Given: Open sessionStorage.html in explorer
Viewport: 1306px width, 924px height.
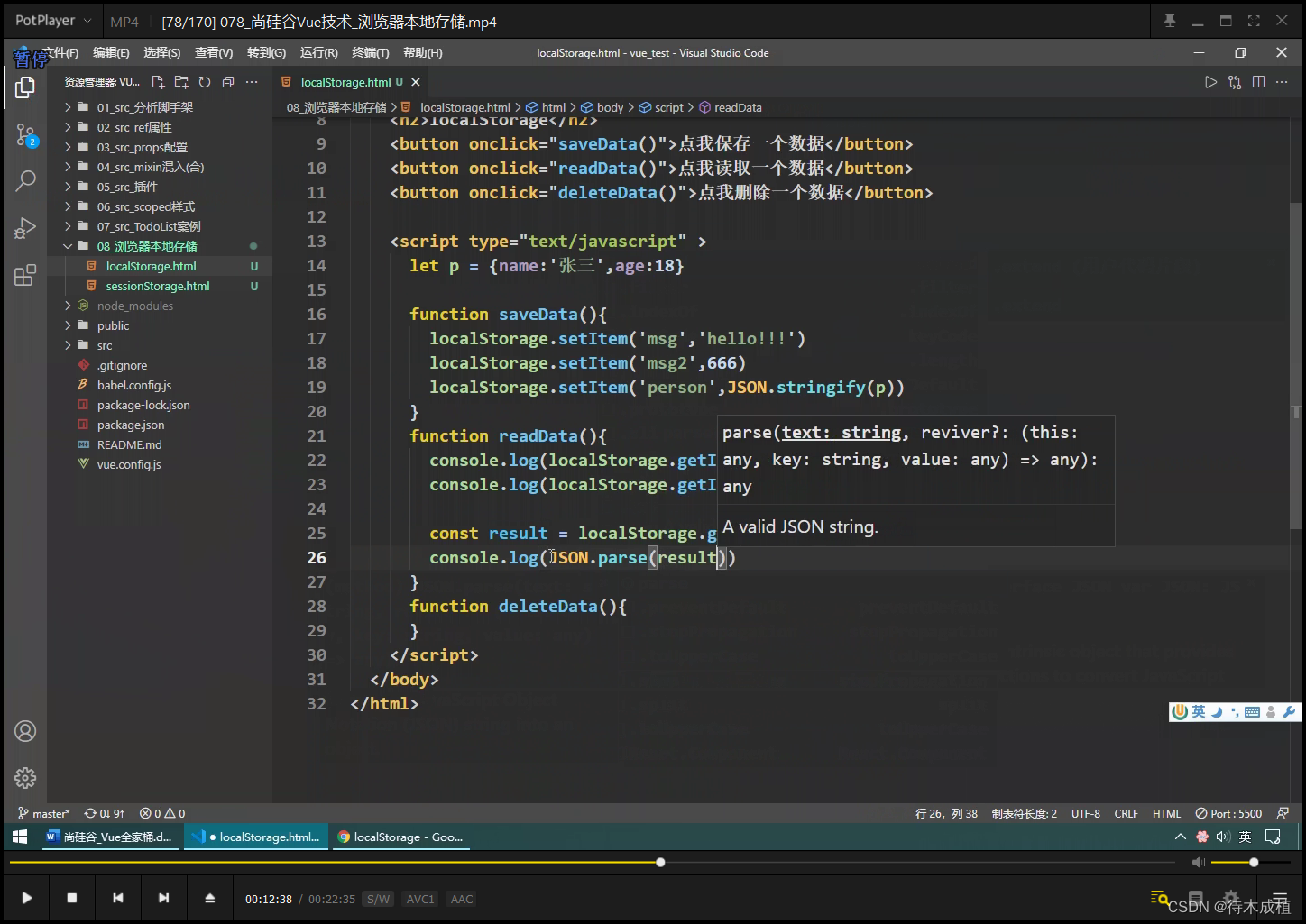Looking at the screenshot, I should tap(158, 286).
